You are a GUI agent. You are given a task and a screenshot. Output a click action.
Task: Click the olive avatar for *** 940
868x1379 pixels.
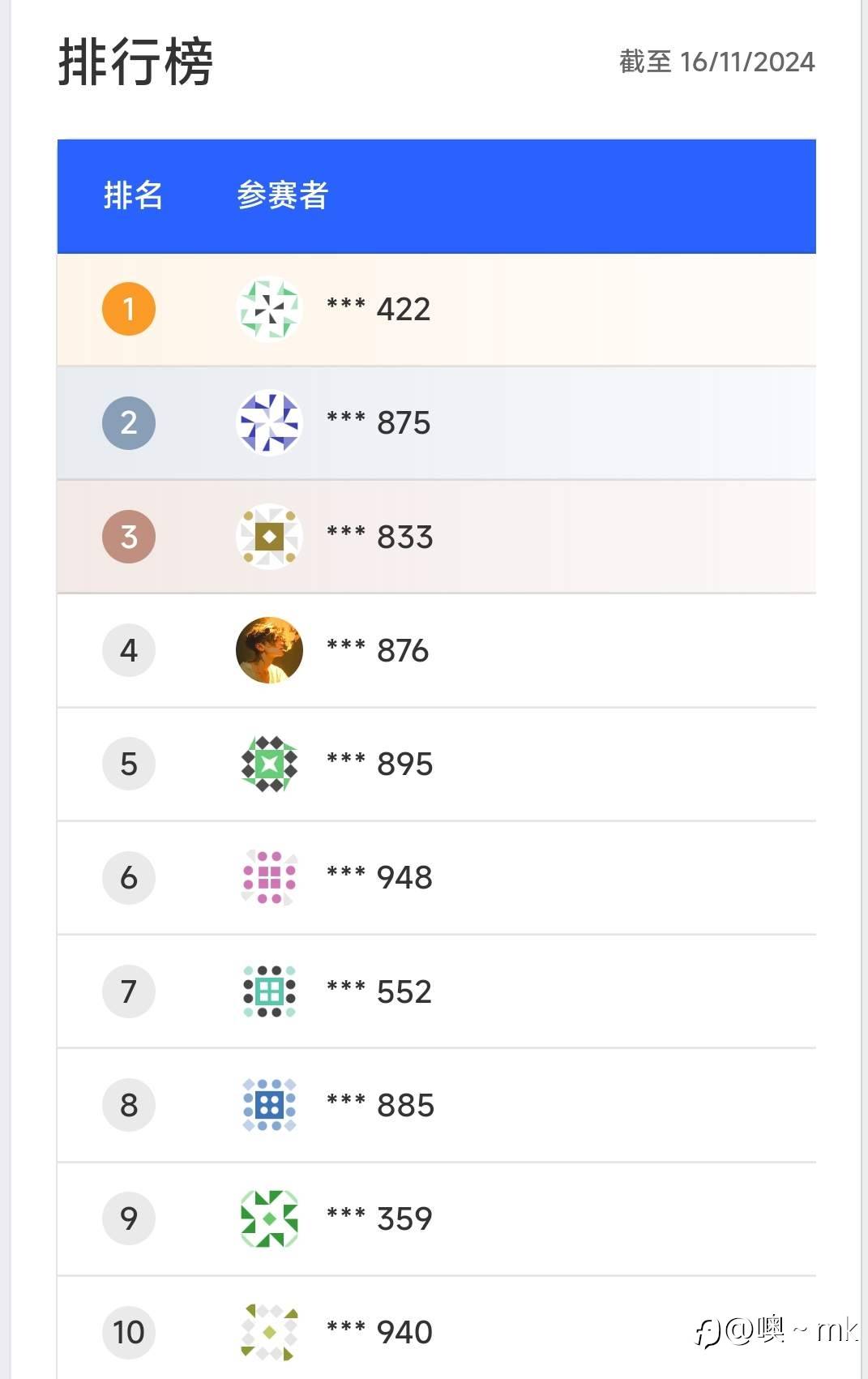pos(269,1331)
